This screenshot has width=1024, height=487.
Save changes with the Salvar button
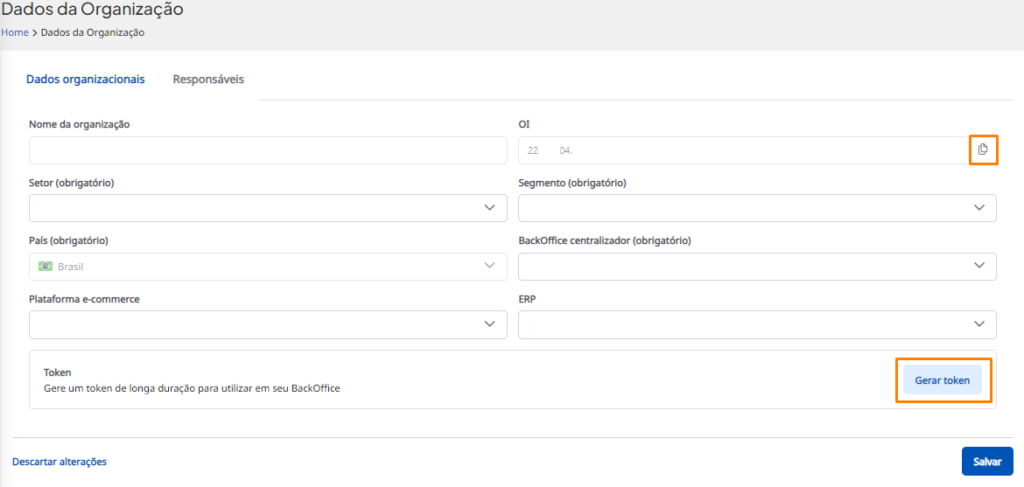[x=987, y=461]
